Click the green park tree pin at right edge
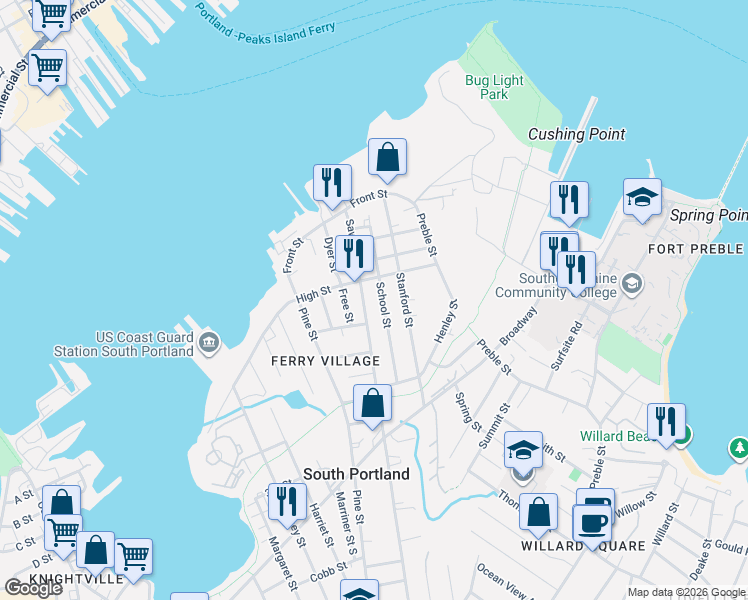The width and height of the screenshot is (748, 600). pos(739,449)
